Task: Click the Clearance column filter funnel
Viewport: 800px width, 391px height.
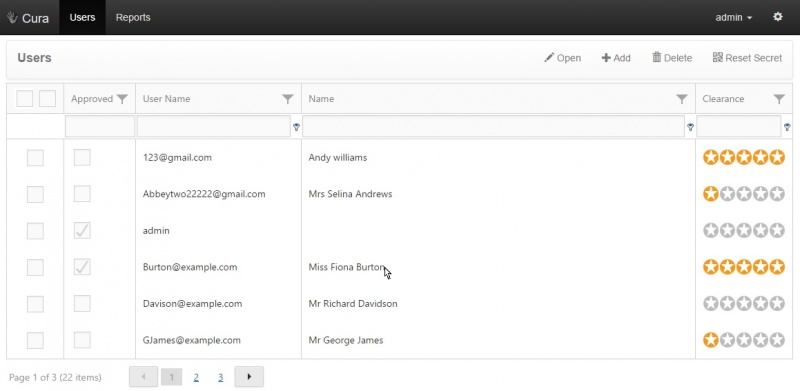Action: click(x=779, y=99)
